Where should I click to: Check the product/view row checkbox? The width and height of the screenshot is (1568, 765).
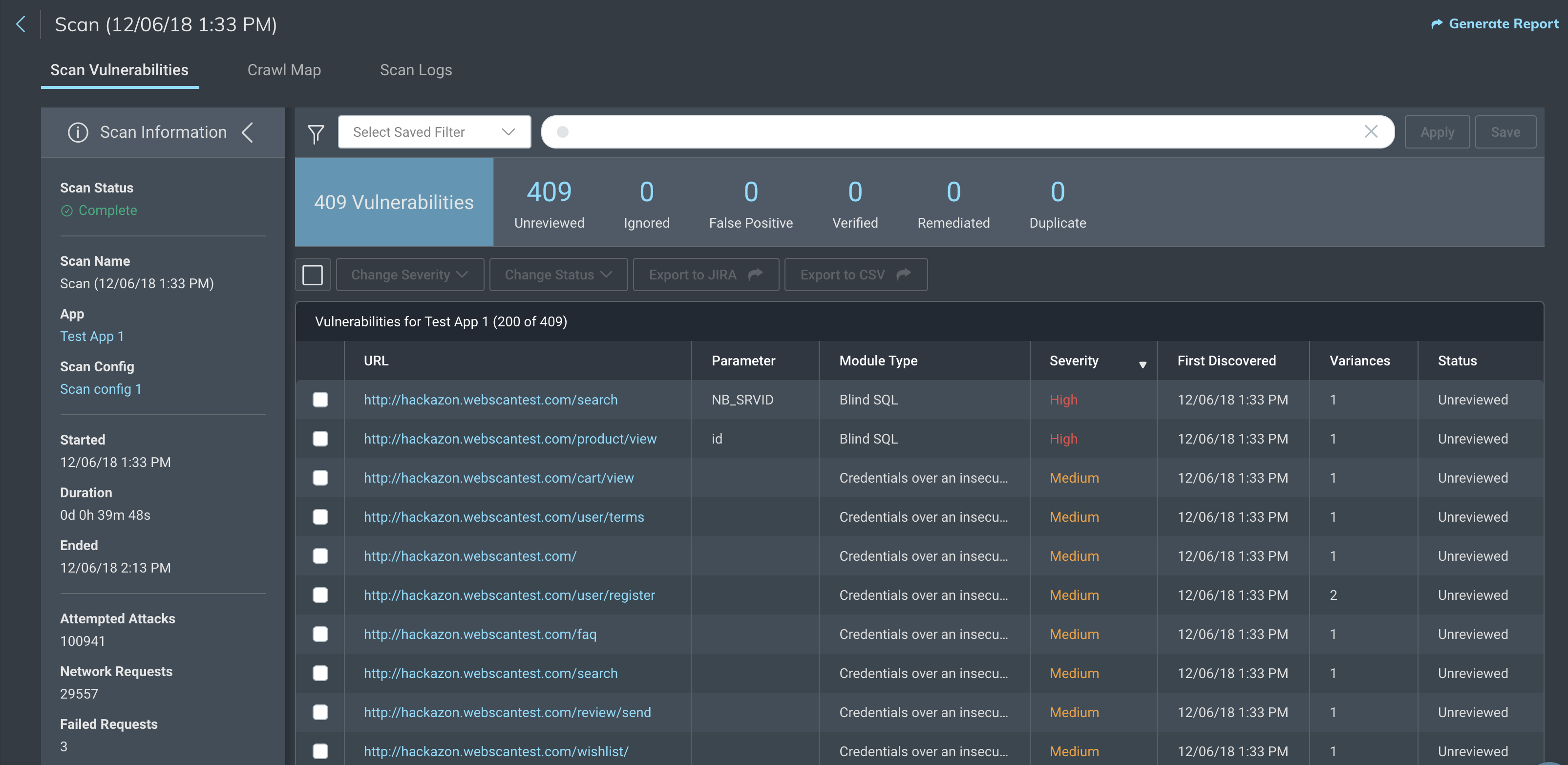[320, 439]
